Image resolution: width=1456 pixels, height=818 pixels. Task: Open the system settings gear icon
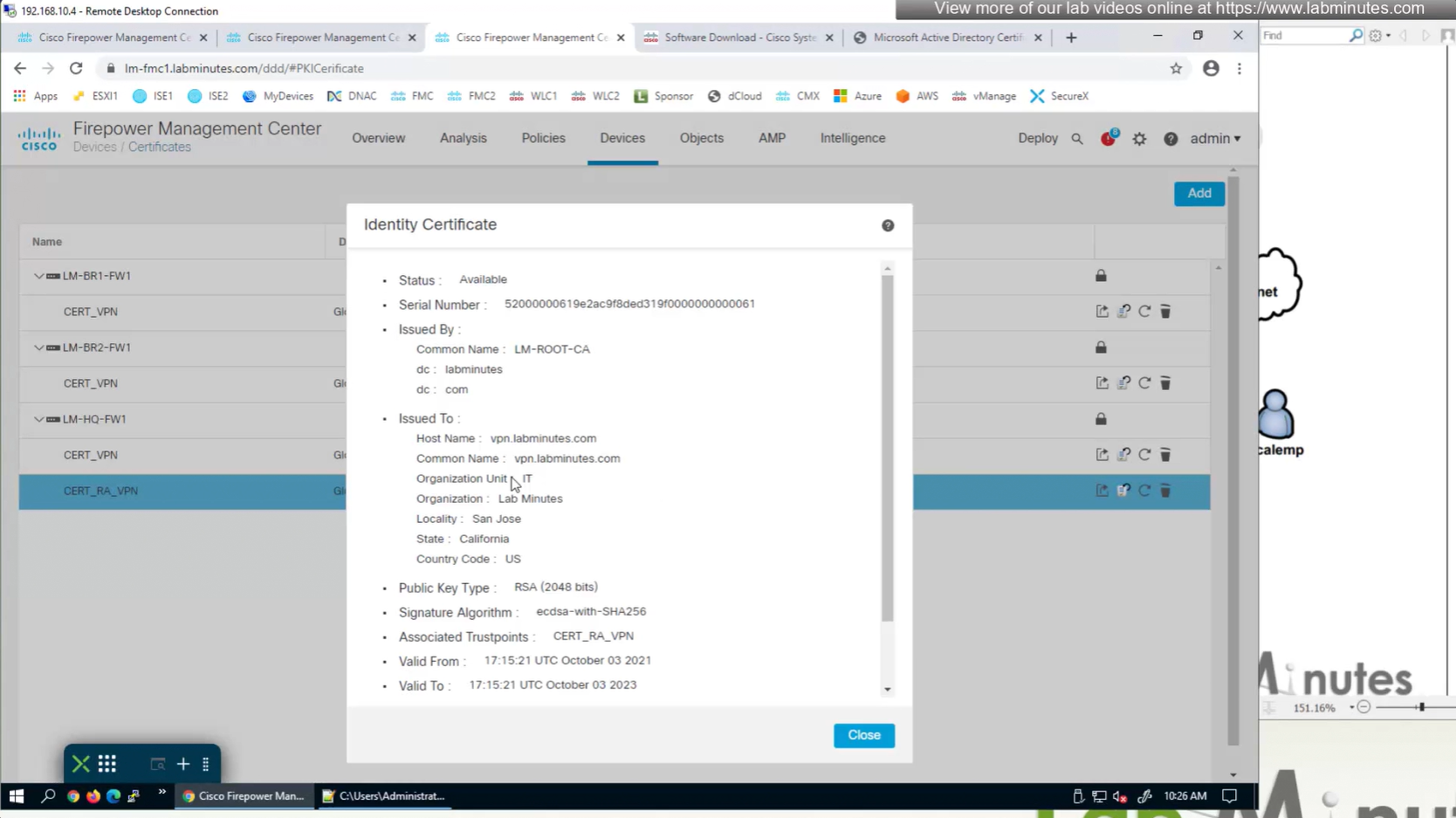[1139, 139]
